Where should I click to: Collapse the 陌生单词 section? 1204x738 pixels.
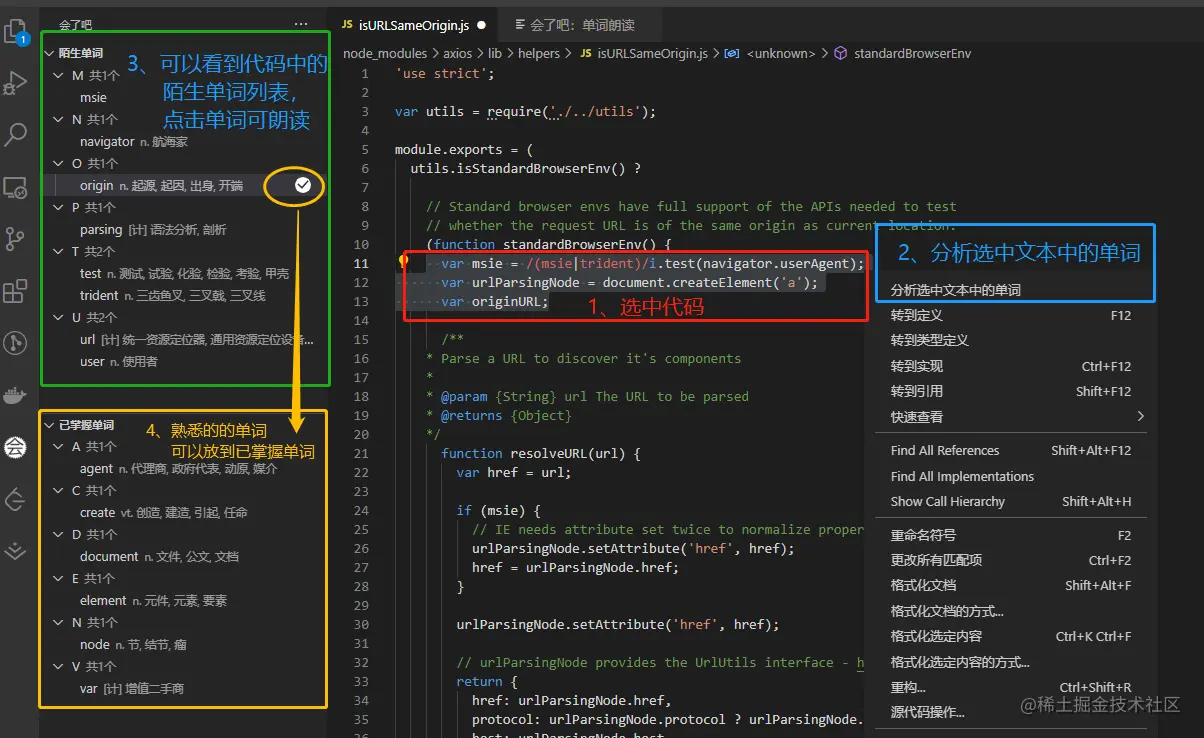coord(49,53)
